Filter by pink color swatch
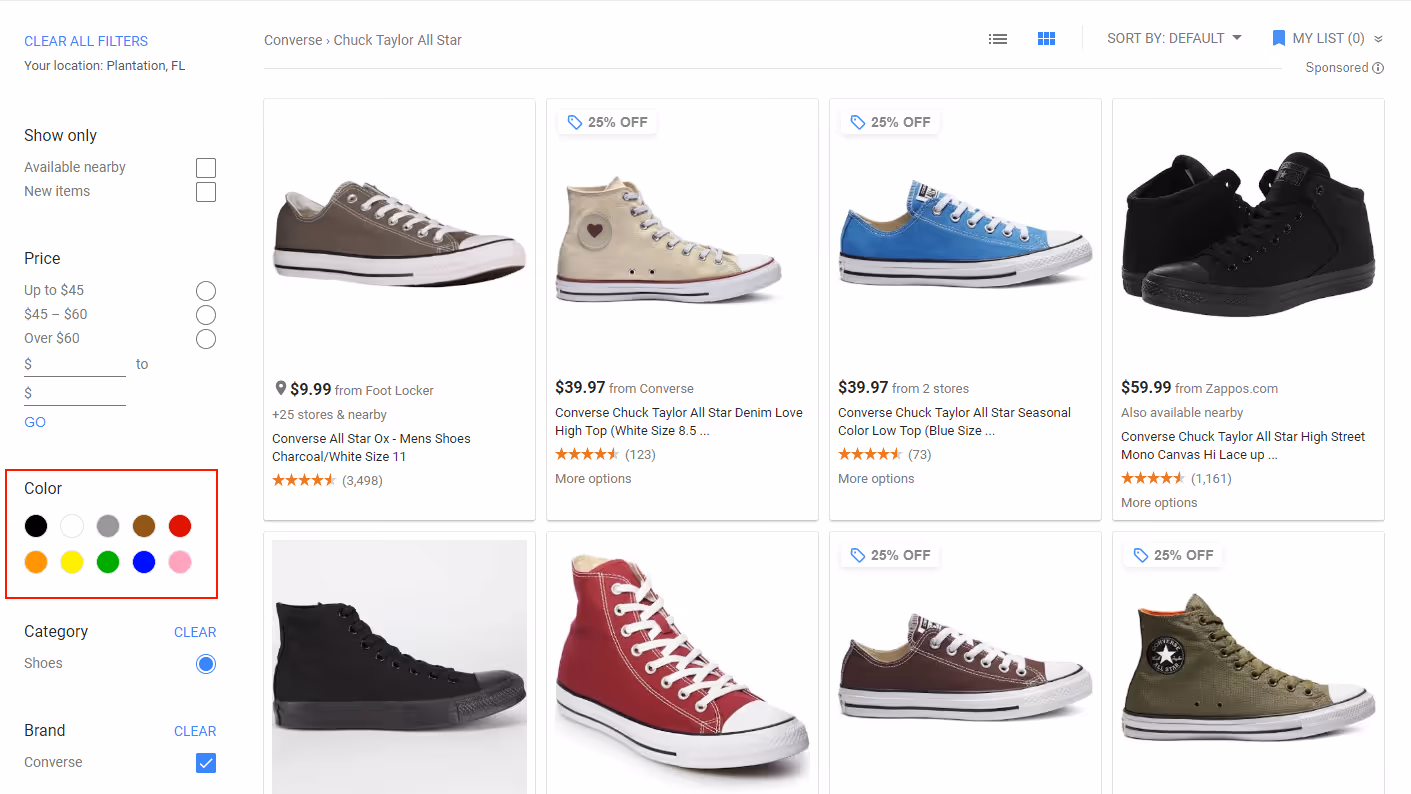 180,562
